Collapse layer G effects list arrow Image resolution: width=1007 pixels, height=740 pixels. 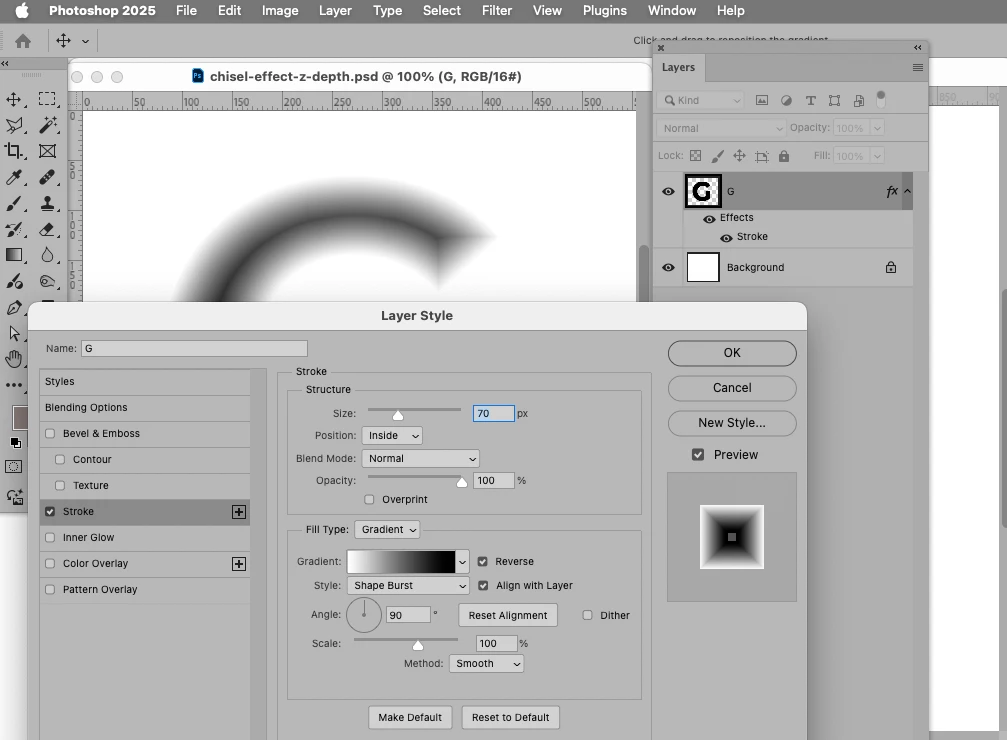point(907,191)
